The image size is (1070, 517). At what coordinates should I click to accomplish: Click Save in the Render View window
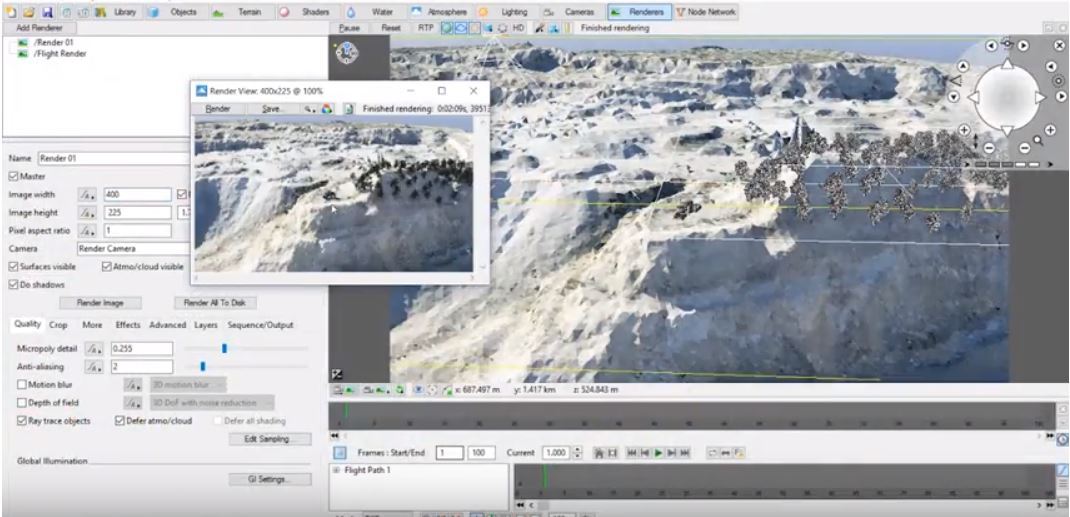[273, 108]
